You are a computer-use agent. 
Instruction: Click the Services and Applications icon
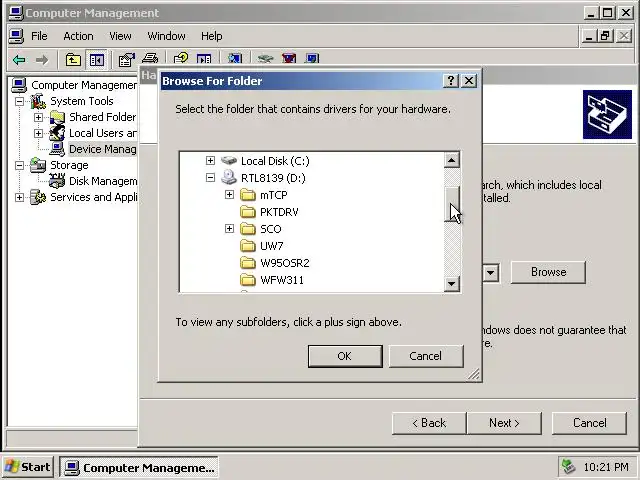[38, 197]
